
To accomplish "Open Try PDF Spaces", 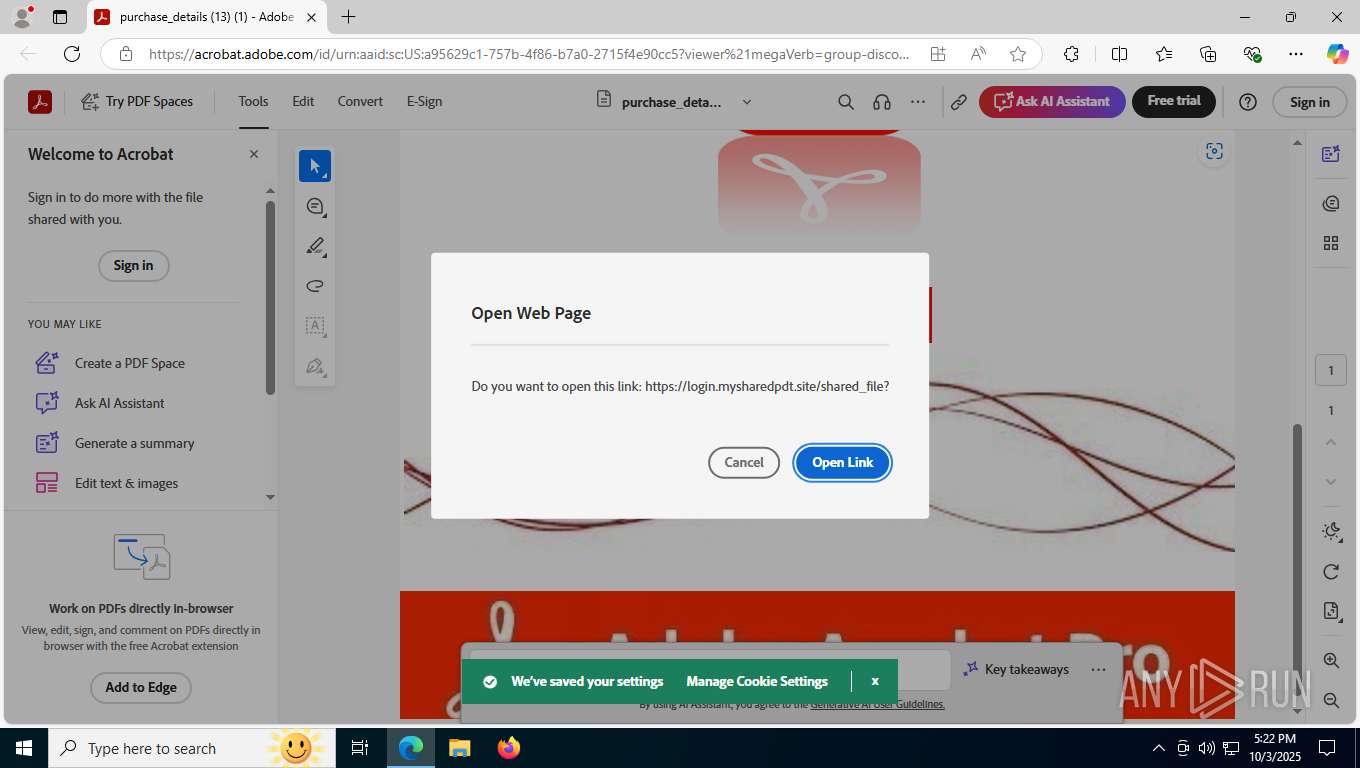I will 137,101.
